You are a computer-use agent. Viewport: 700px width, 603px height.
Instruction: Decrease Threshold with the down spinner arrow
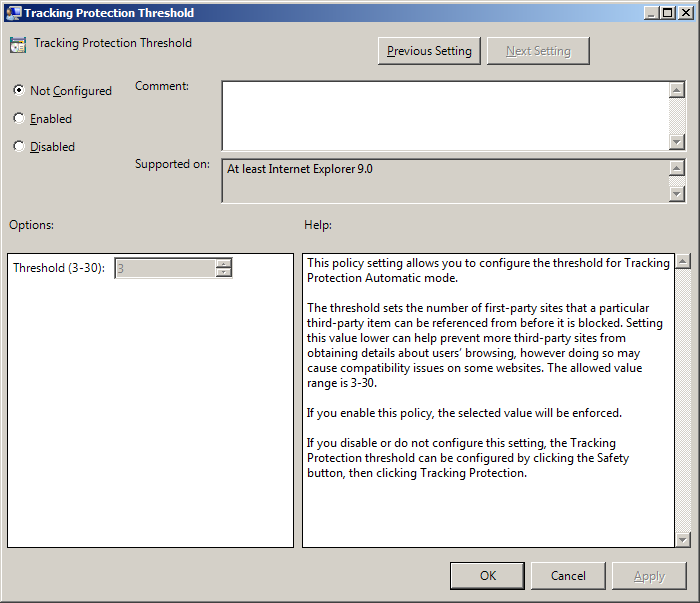pos(224,273)
